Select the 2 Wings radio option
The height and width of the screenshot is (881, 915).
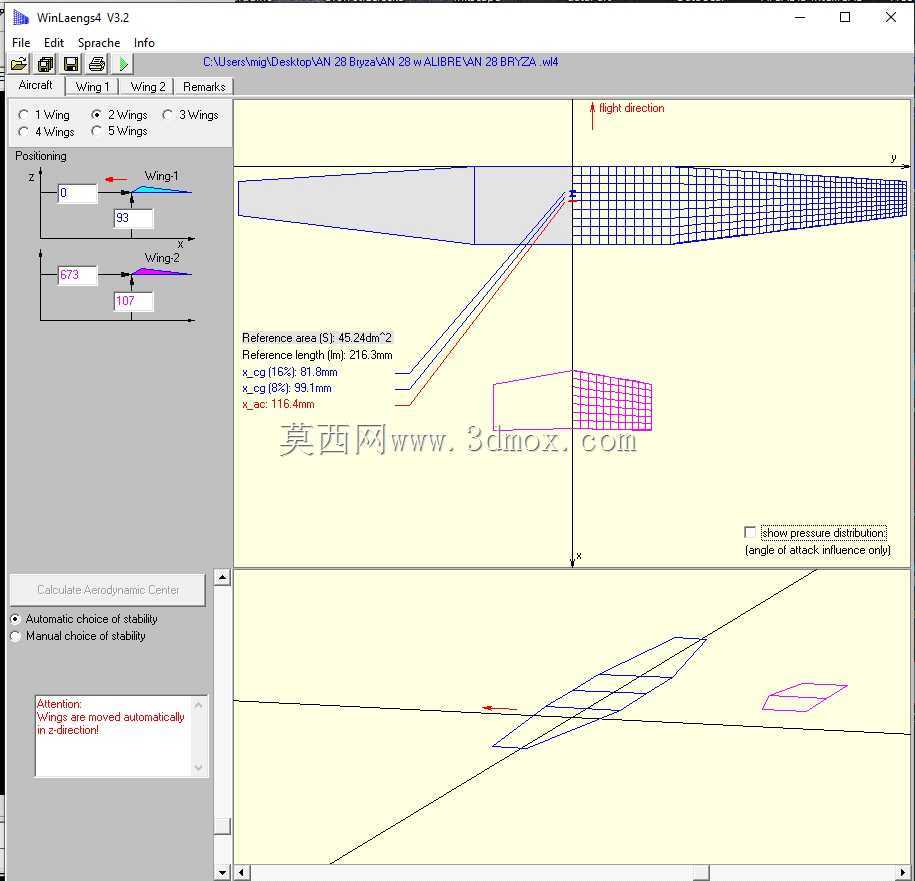tap(120, 115)
